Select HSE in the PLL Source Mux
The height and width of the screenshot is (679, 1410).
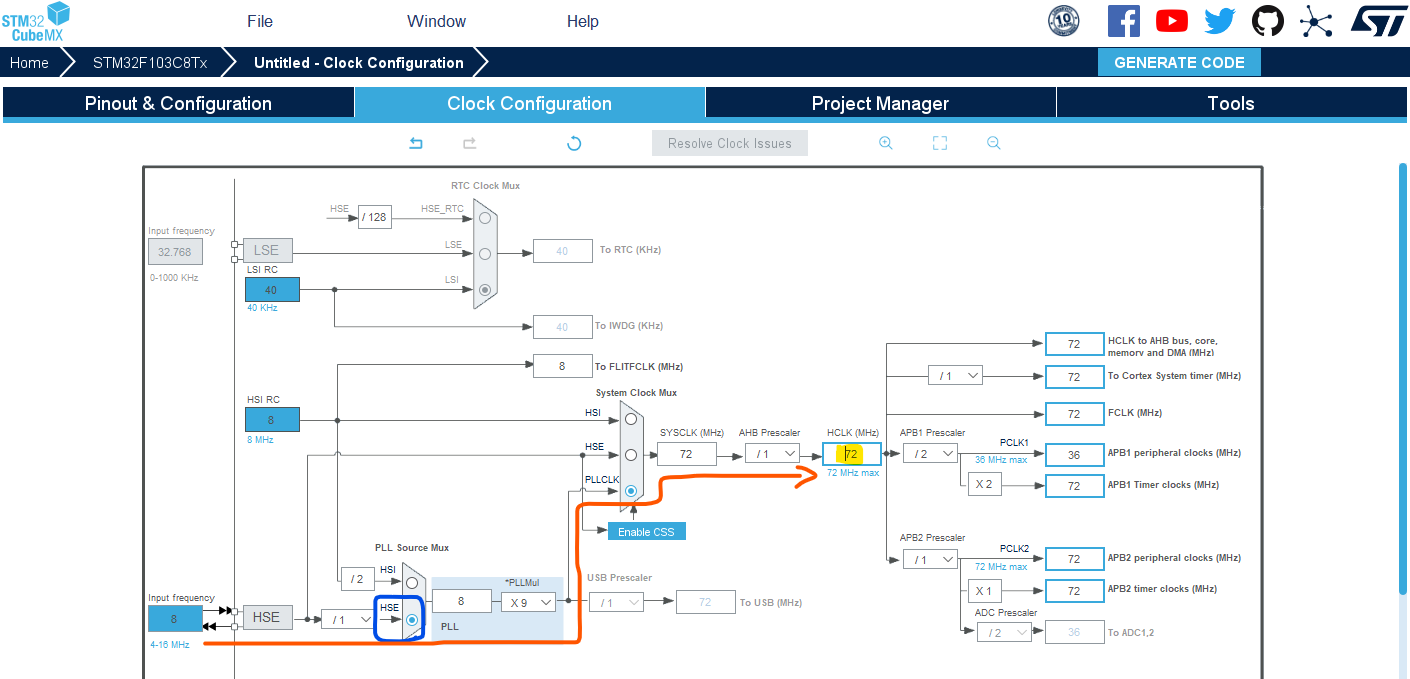(x=413, y=619)
